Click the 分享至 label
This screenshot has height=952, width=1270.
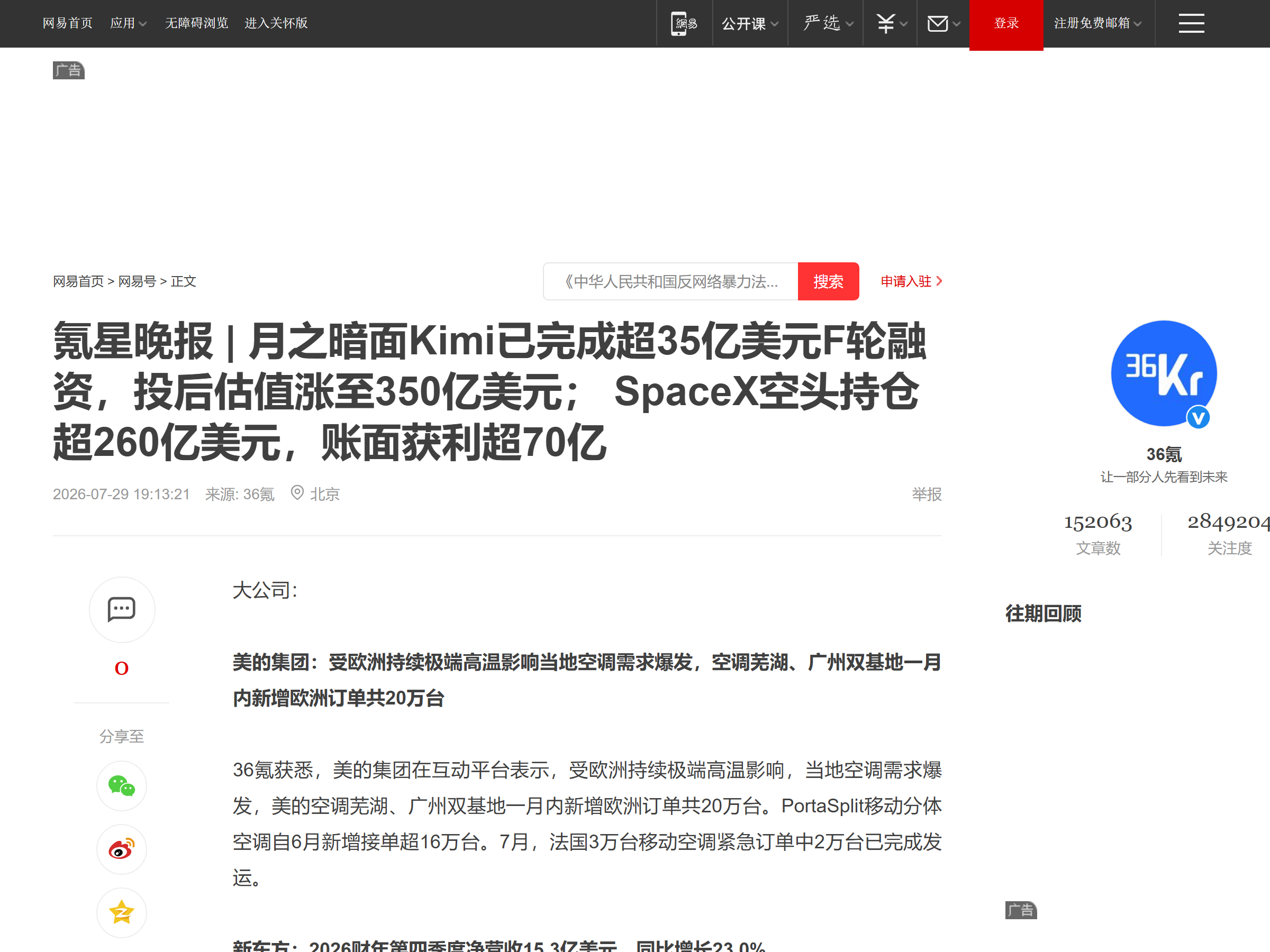(x=122, y=736)
